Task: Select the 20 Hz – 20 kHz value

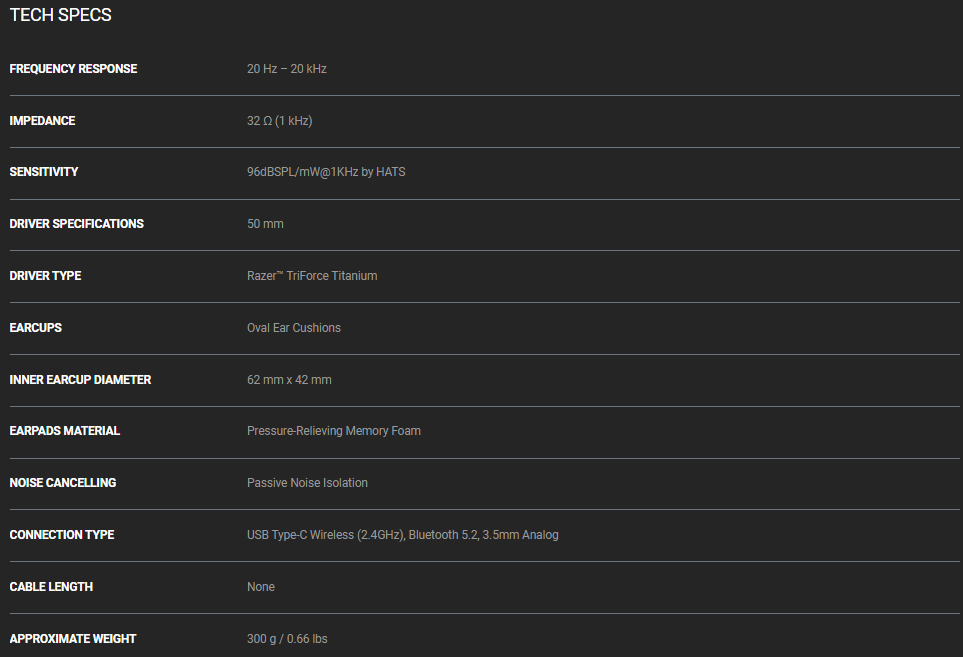Action: [287, 69]
